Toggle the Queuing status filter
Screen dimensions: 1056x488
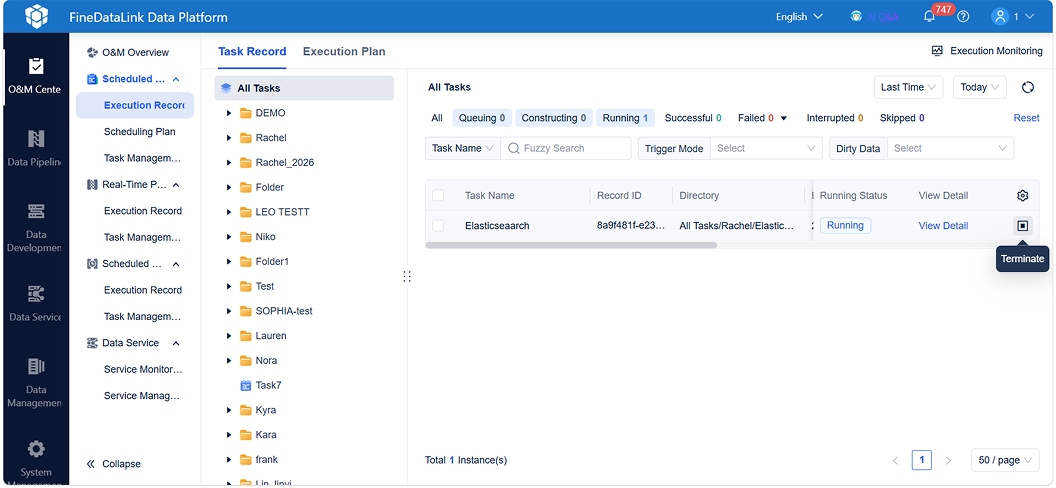pyautogui.click(x=482, y=118)
